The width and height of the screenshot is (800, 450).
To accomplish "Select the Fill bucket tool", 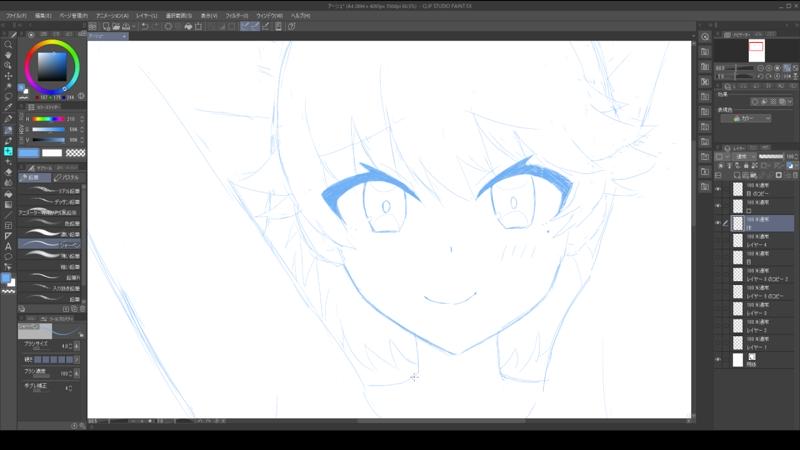I will pos(8,194).
